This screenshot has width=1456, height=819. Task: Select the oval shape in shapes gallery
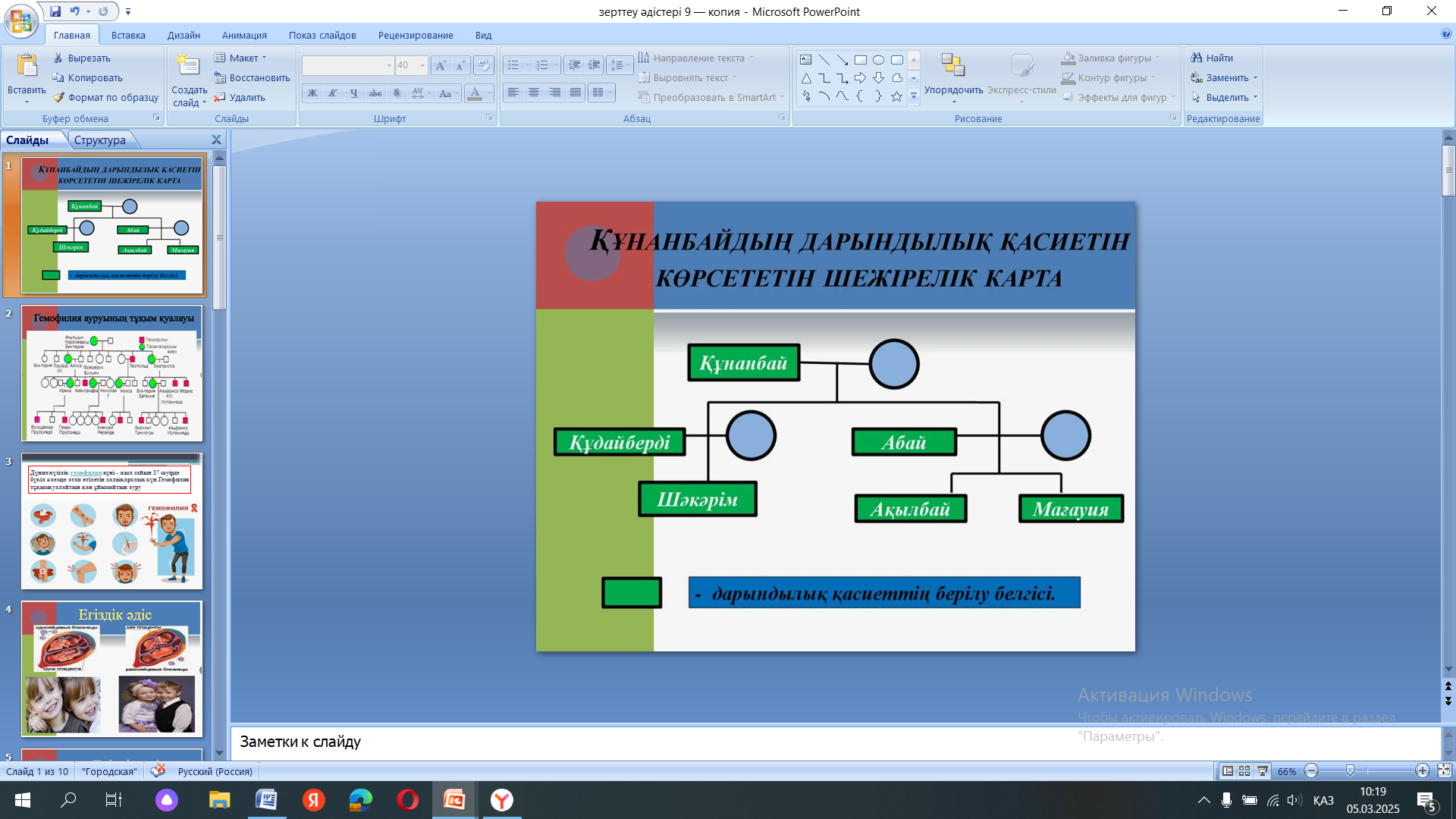pos(878,59)
